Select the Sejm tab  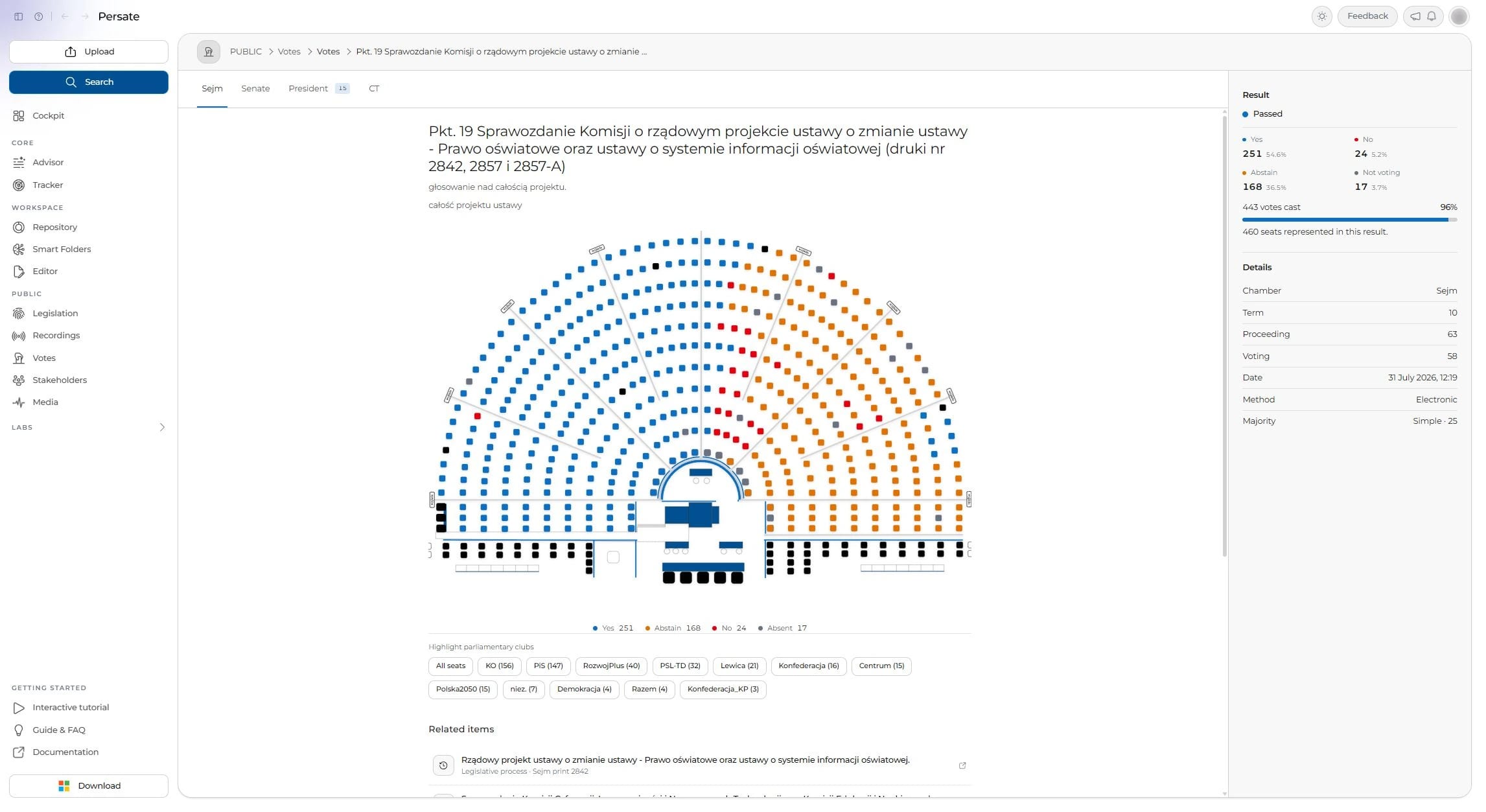pyautogui.click(x=212, y=89)
